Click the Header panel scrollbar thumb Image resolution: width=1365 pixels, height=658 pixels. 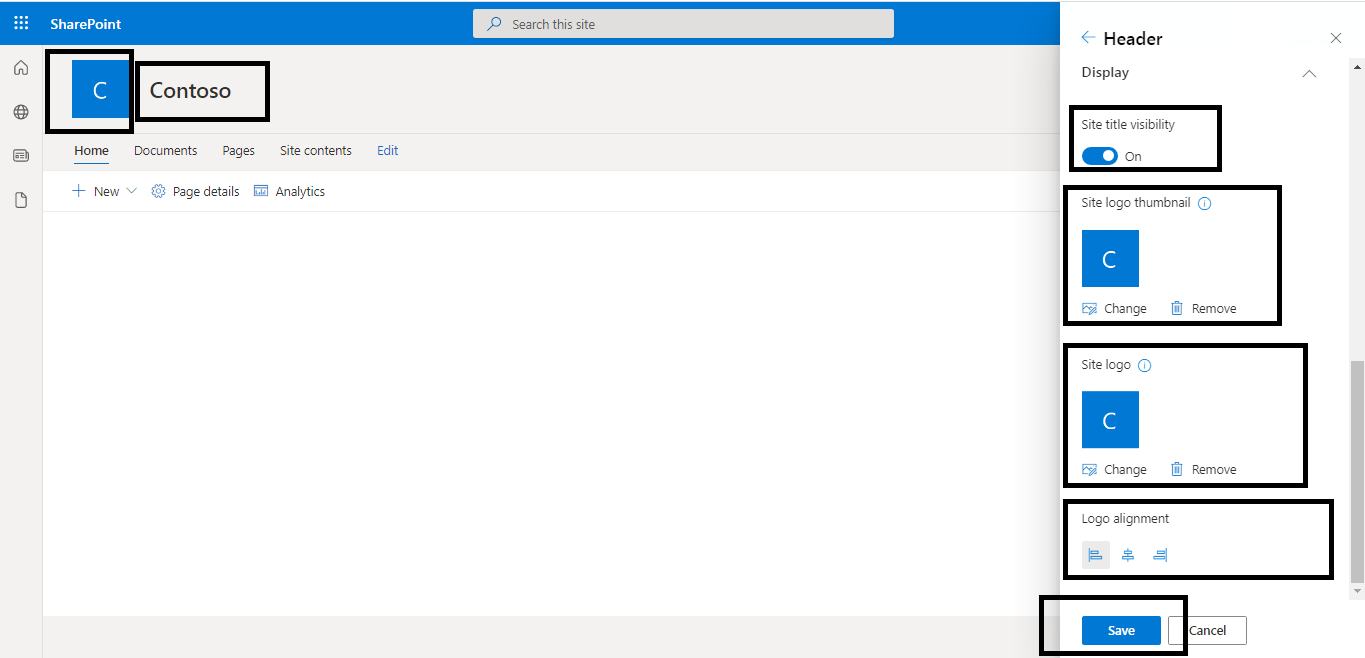(1357, 471)
